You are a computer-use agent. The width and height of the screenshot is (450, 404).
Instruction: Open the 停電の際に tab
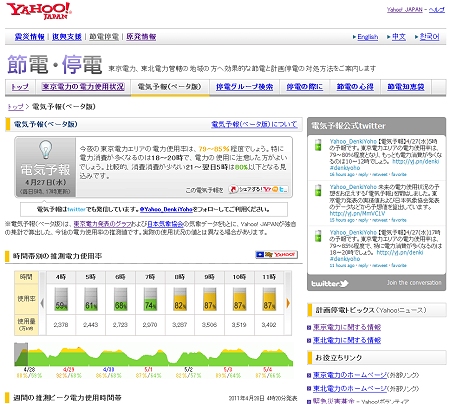pos(305,87)
